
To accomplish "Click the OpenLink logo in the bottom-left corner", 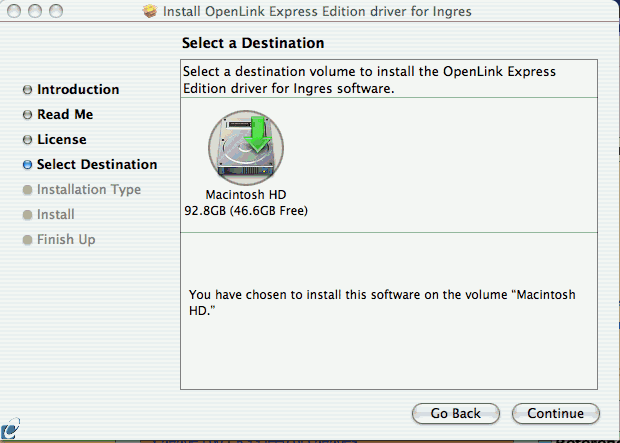I will pos(10,429).
